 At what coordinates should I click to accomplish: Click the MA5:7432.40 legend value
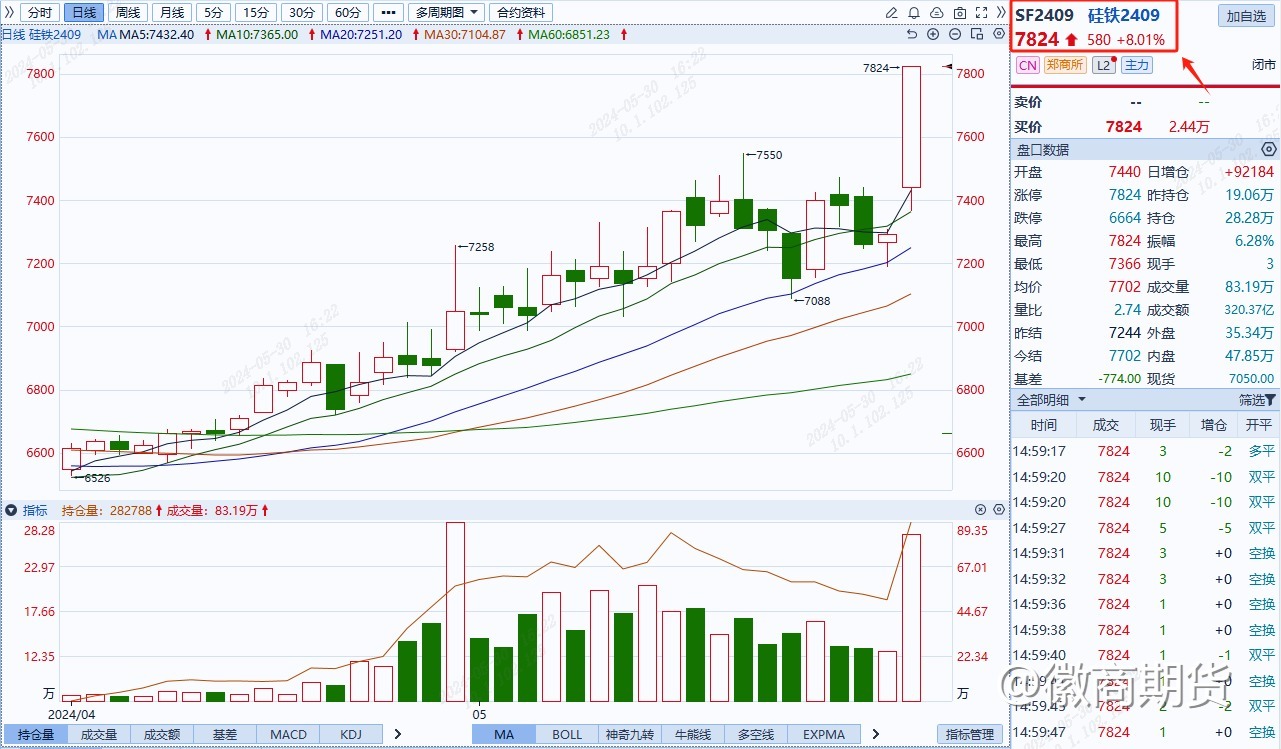tap(157, 34)
